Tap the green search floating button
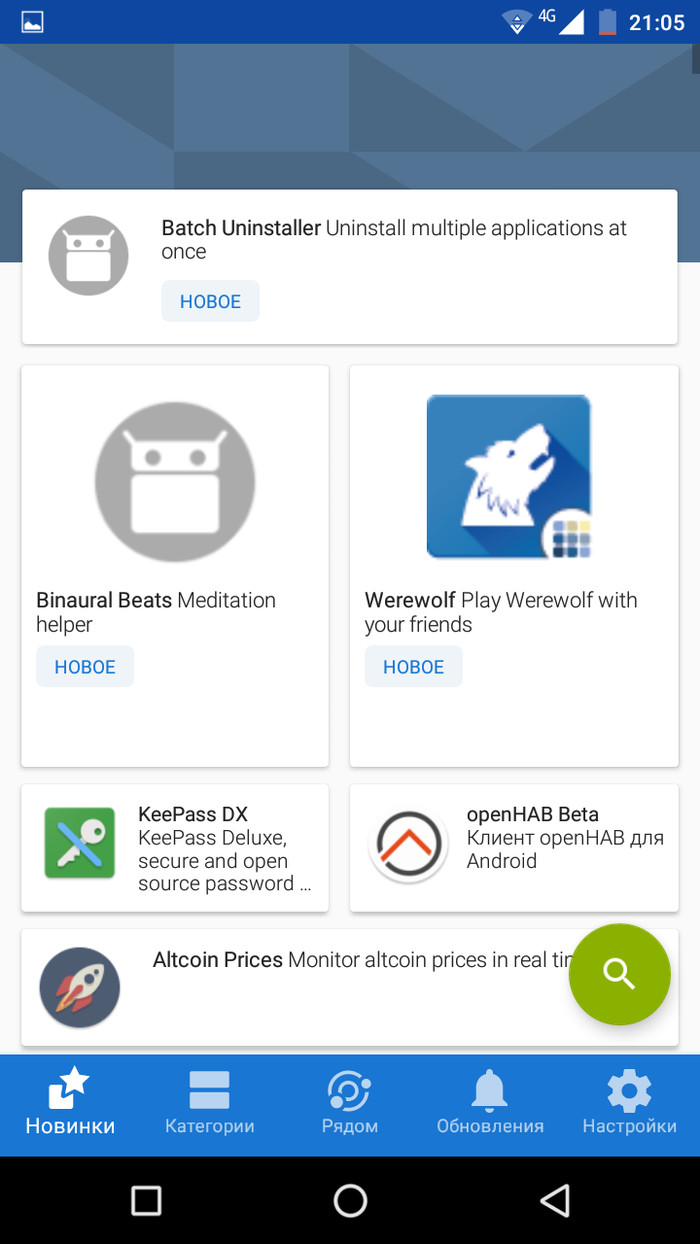 coord(619,974)
